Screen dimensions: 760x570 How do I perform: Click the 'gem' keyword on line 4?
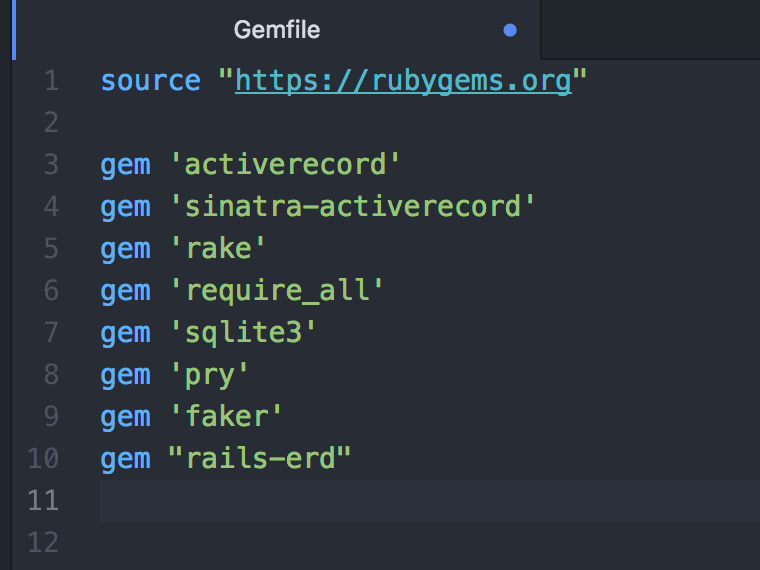coord(126,209)
